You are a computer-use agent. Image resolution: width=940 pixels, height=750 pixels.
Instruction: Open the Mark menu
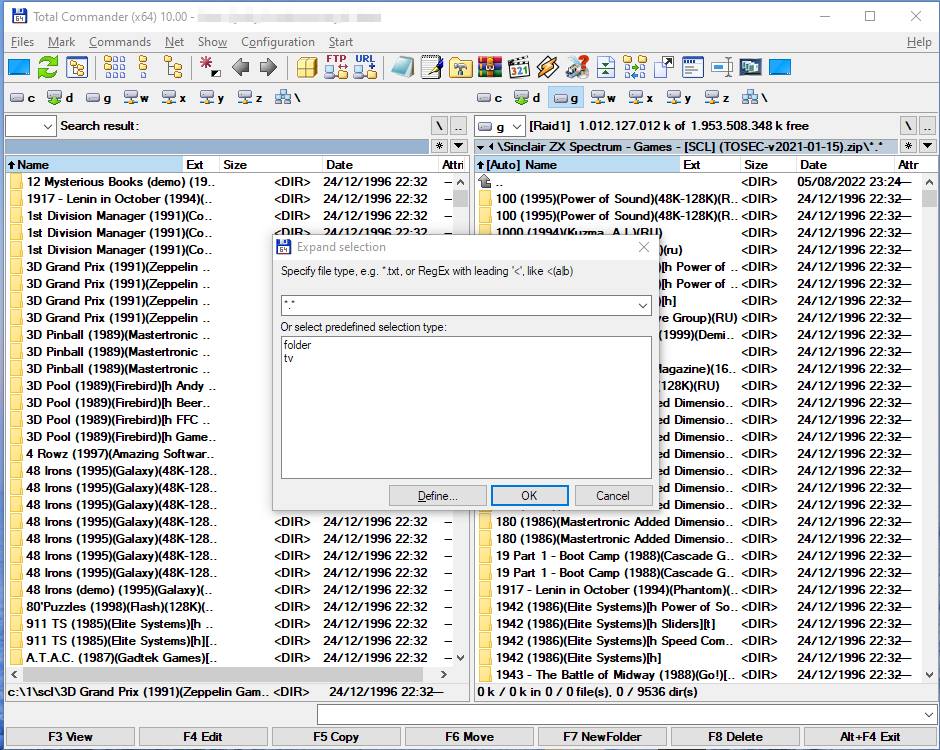tap(61, 42)
